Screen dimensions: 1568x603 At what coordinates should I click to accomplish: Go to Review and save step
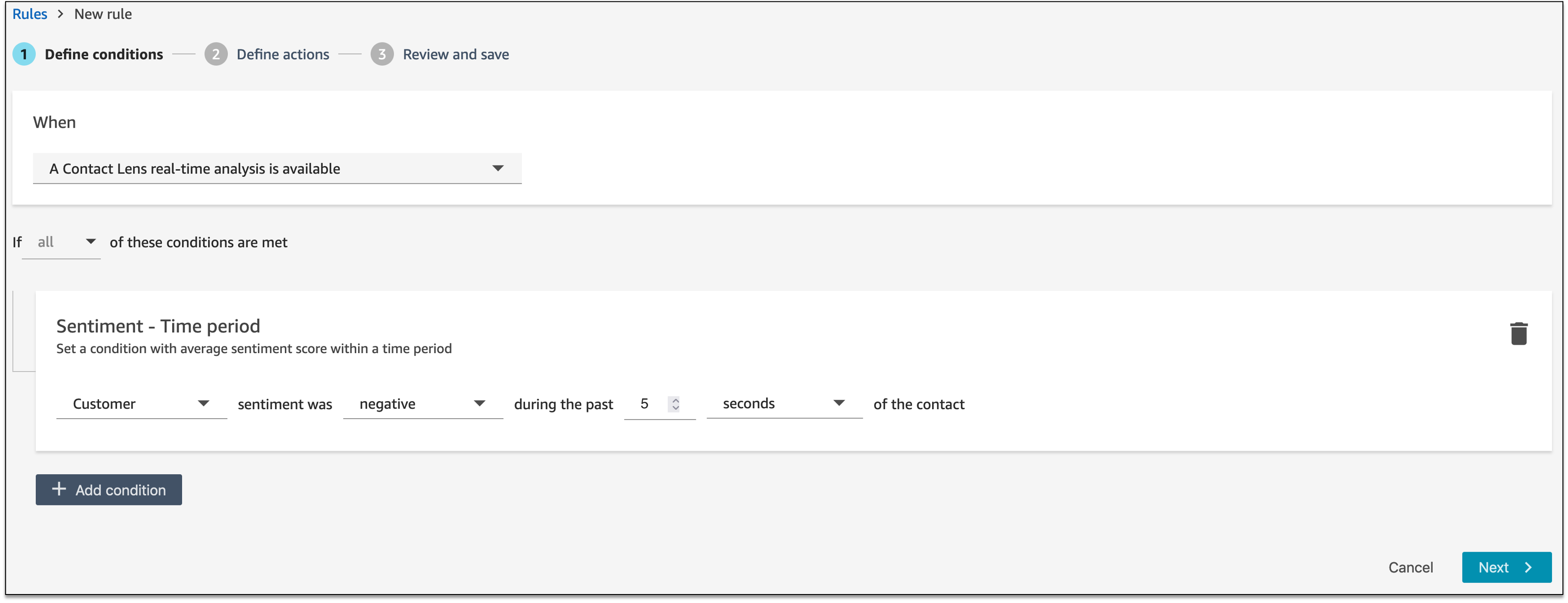455,54
